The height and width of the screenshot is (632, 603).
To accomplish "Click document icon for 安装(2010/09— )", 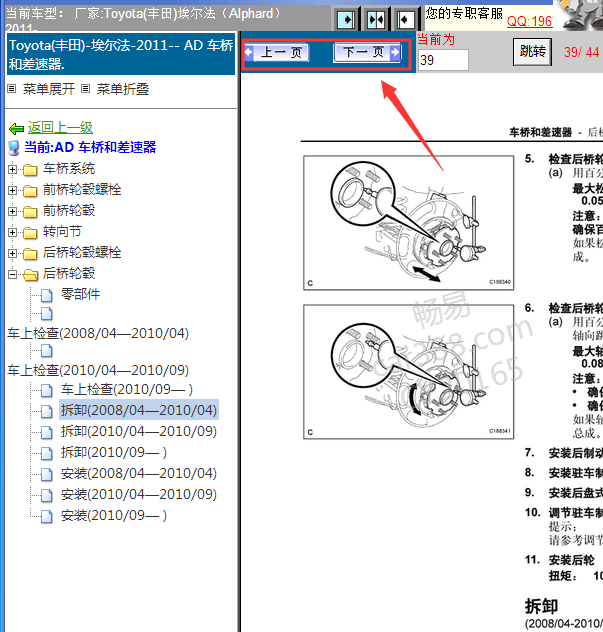I will click(x=47, y=516).
